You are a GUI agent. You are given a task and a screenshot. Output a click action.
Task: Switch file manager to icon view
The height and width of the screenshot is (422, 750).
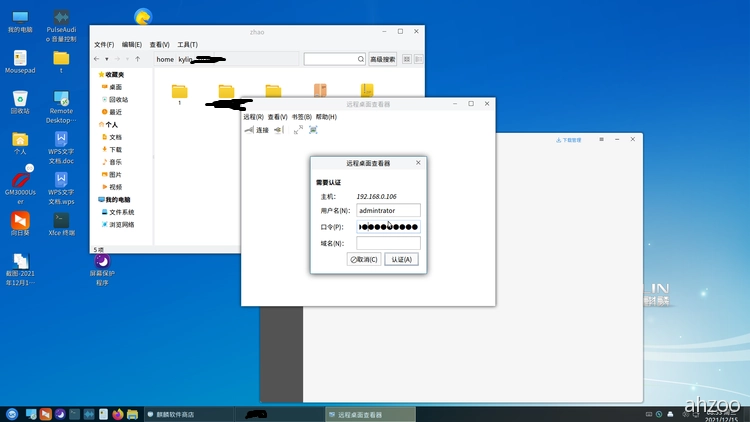click(407, 59)
